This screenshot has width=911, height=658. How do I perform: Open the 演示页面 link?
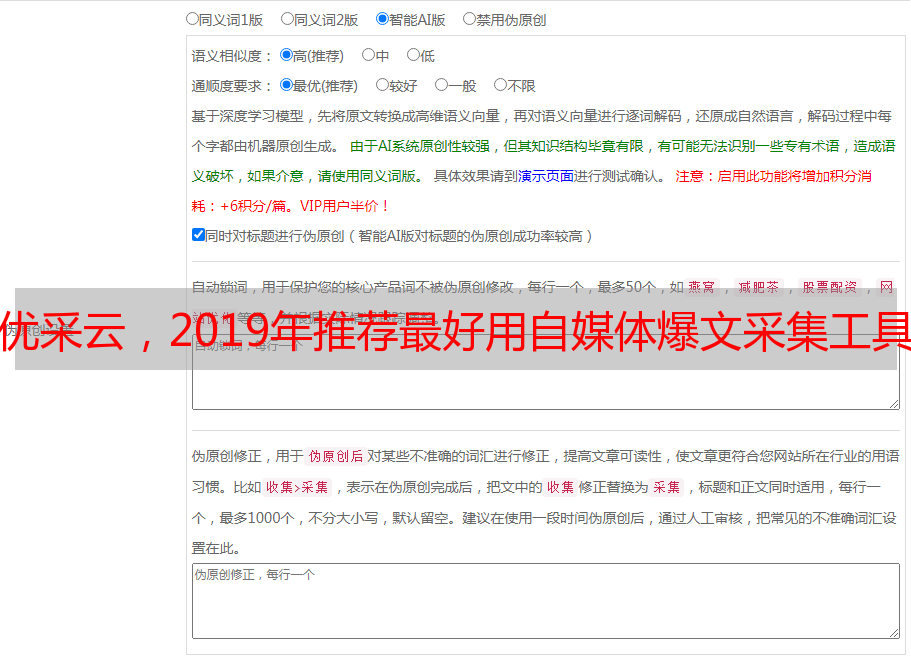pos(546,176)
